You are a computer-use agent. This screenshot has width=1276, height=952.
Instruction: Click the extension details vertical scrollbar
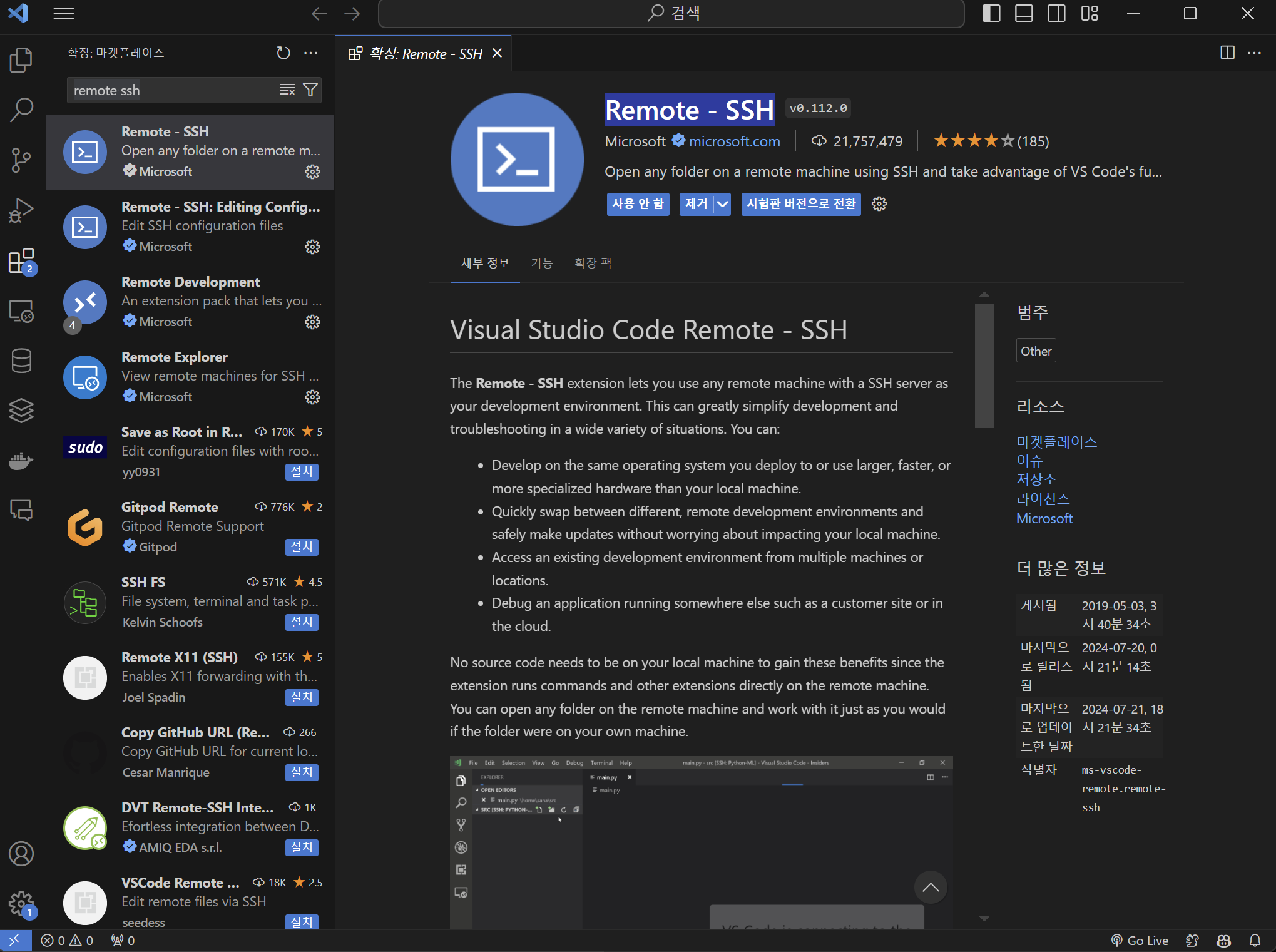984,366
